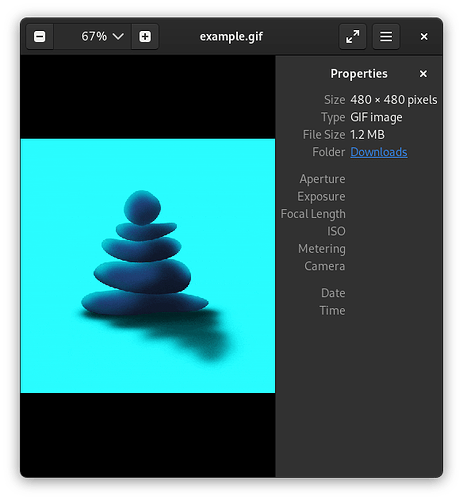Click the Metering property label
The image size is (462, 500).
click(x=322, y=249)
